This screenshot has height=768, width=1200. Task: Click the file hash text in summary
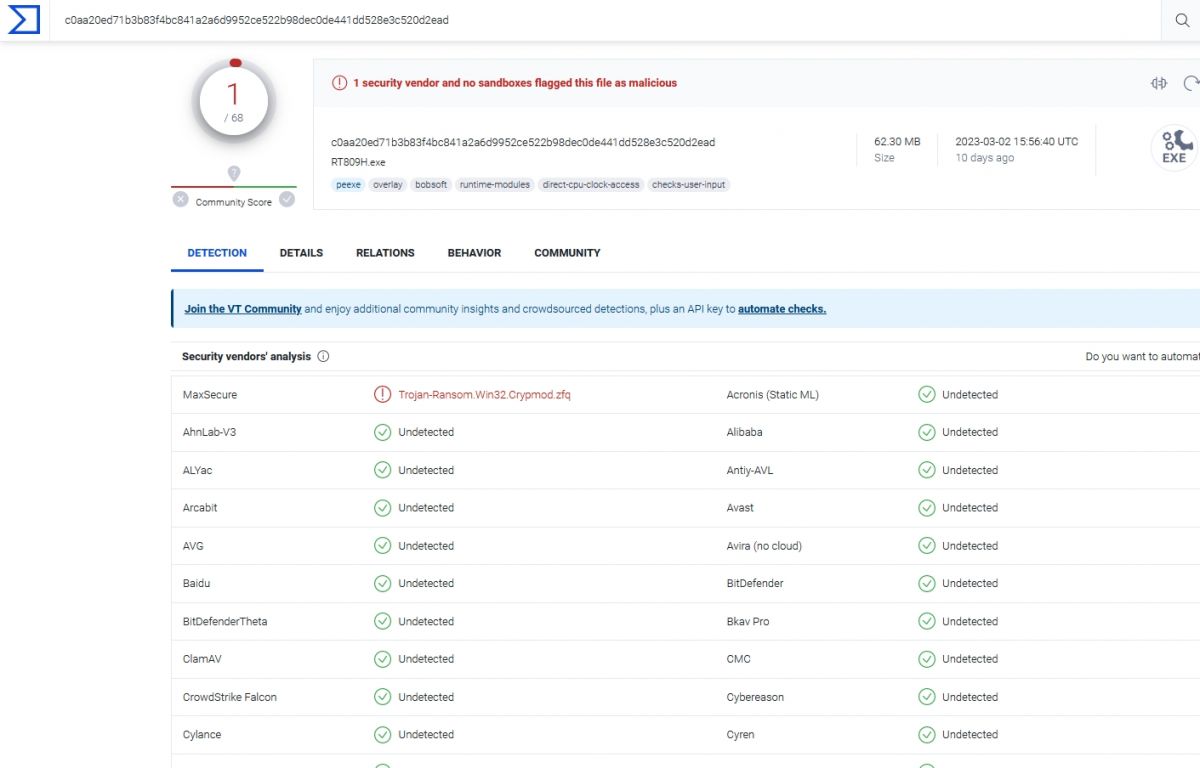pyautogui.click(x=523, y=142)
